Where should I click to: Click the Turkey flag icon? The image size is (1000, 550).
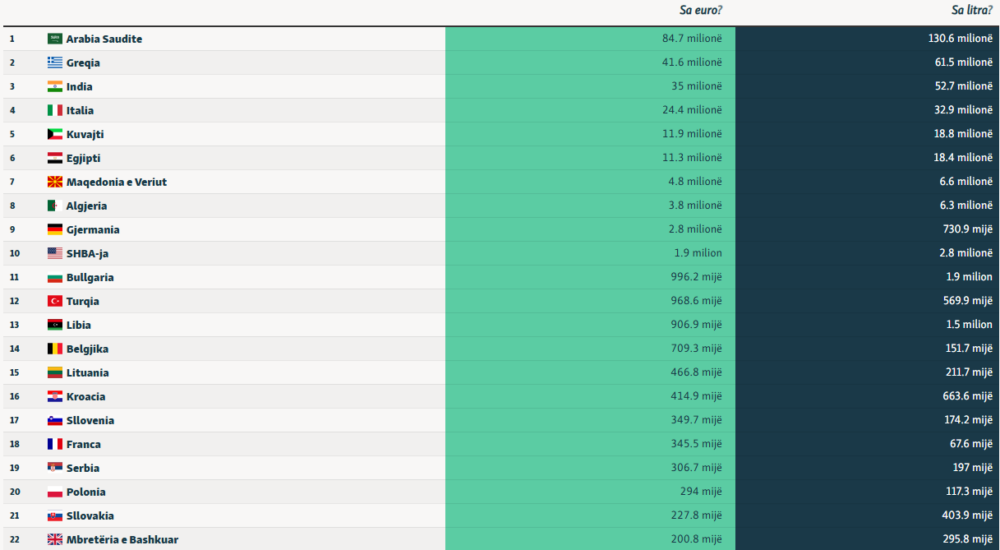[55, 301]
